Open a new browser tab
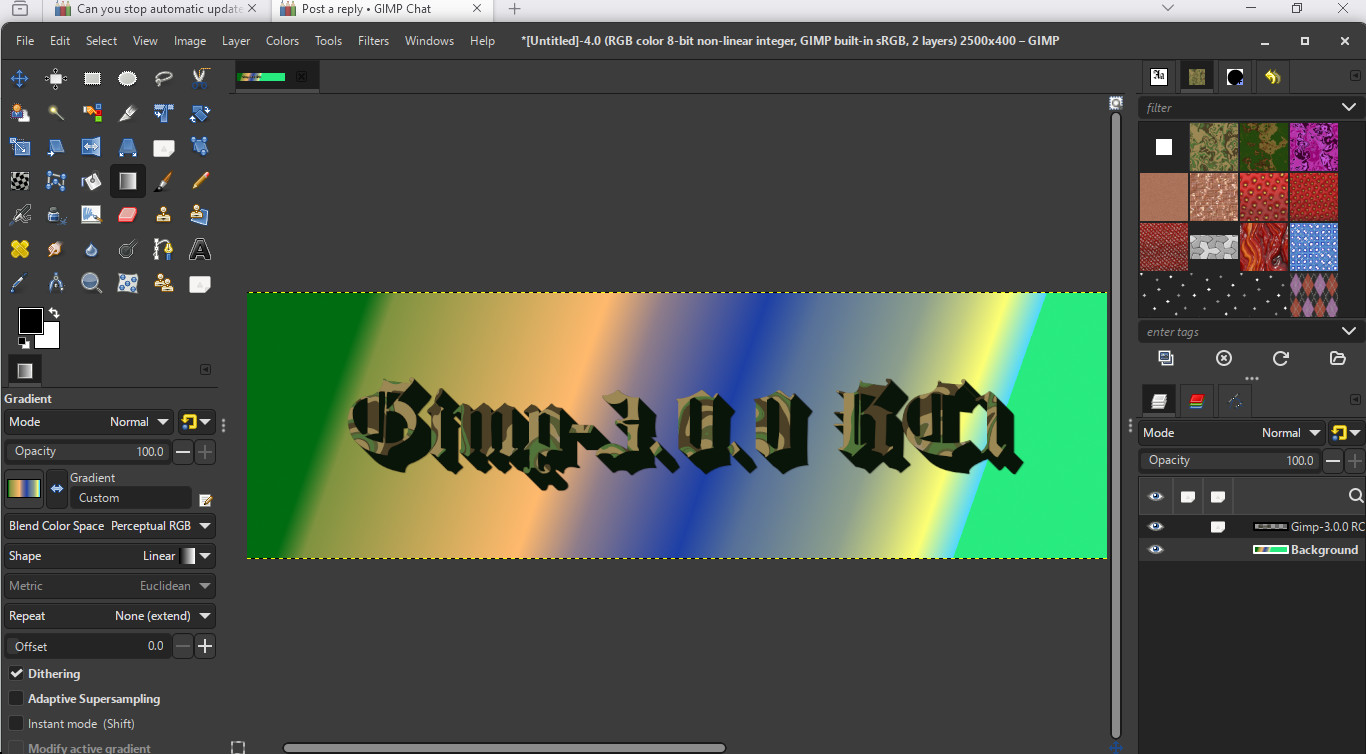This screenshot has width=1366, height=754. pos(515,9)
